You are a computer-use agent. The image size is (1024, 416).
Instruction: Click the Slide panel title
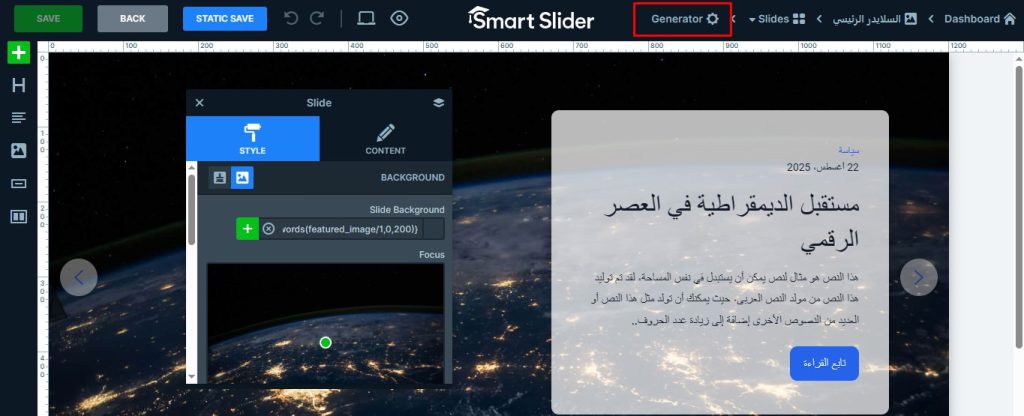pos(319,103)
